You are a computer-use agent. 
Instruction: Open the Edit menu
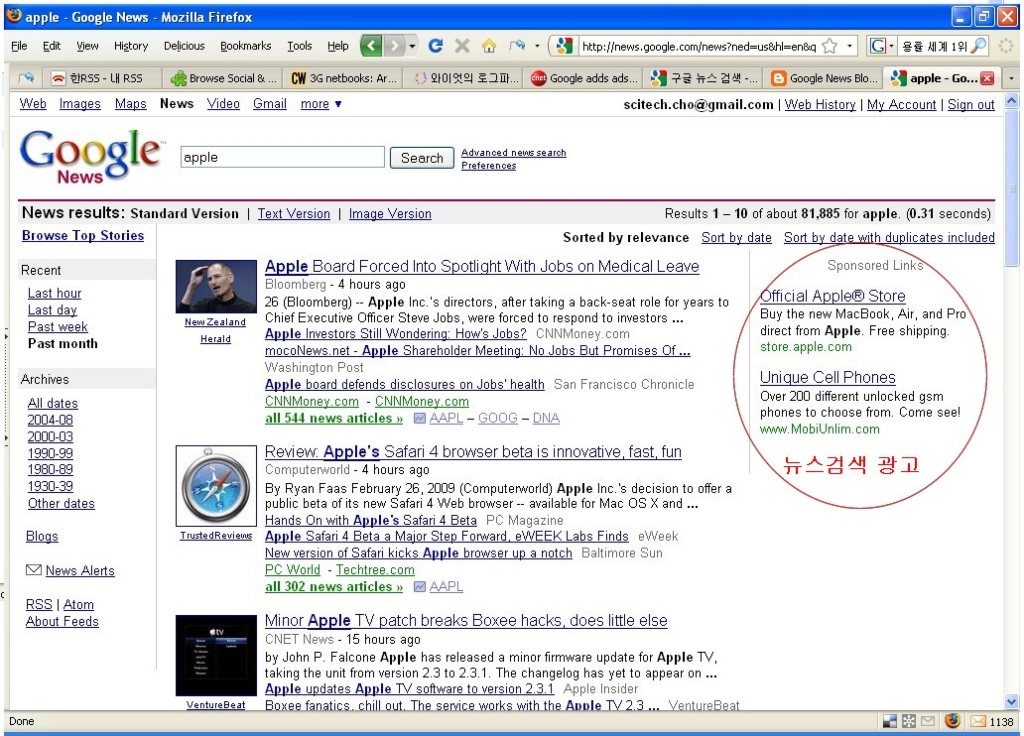pos(52,46)
